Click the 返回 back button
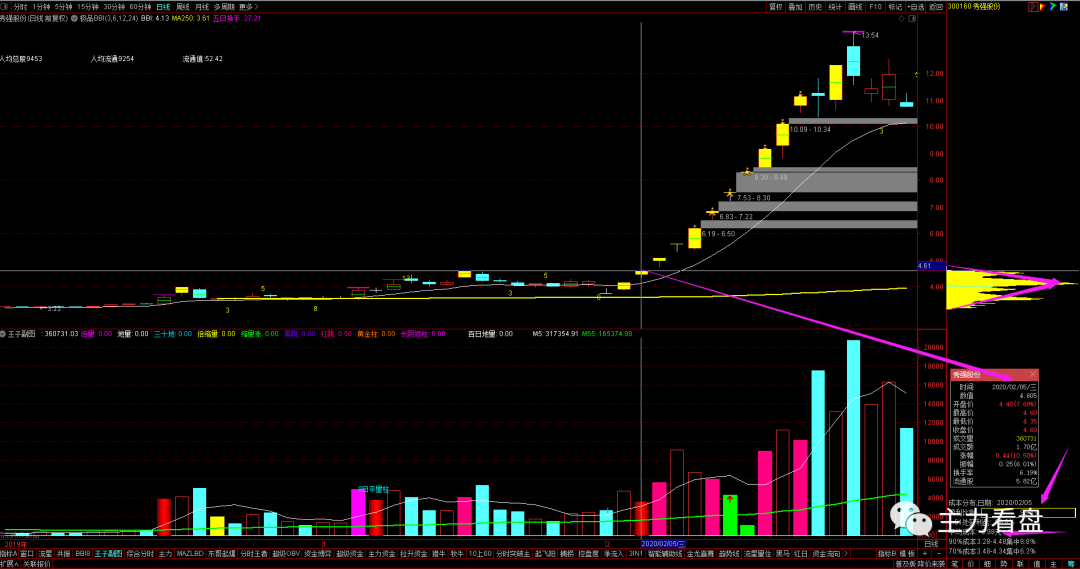 [936, 7]
